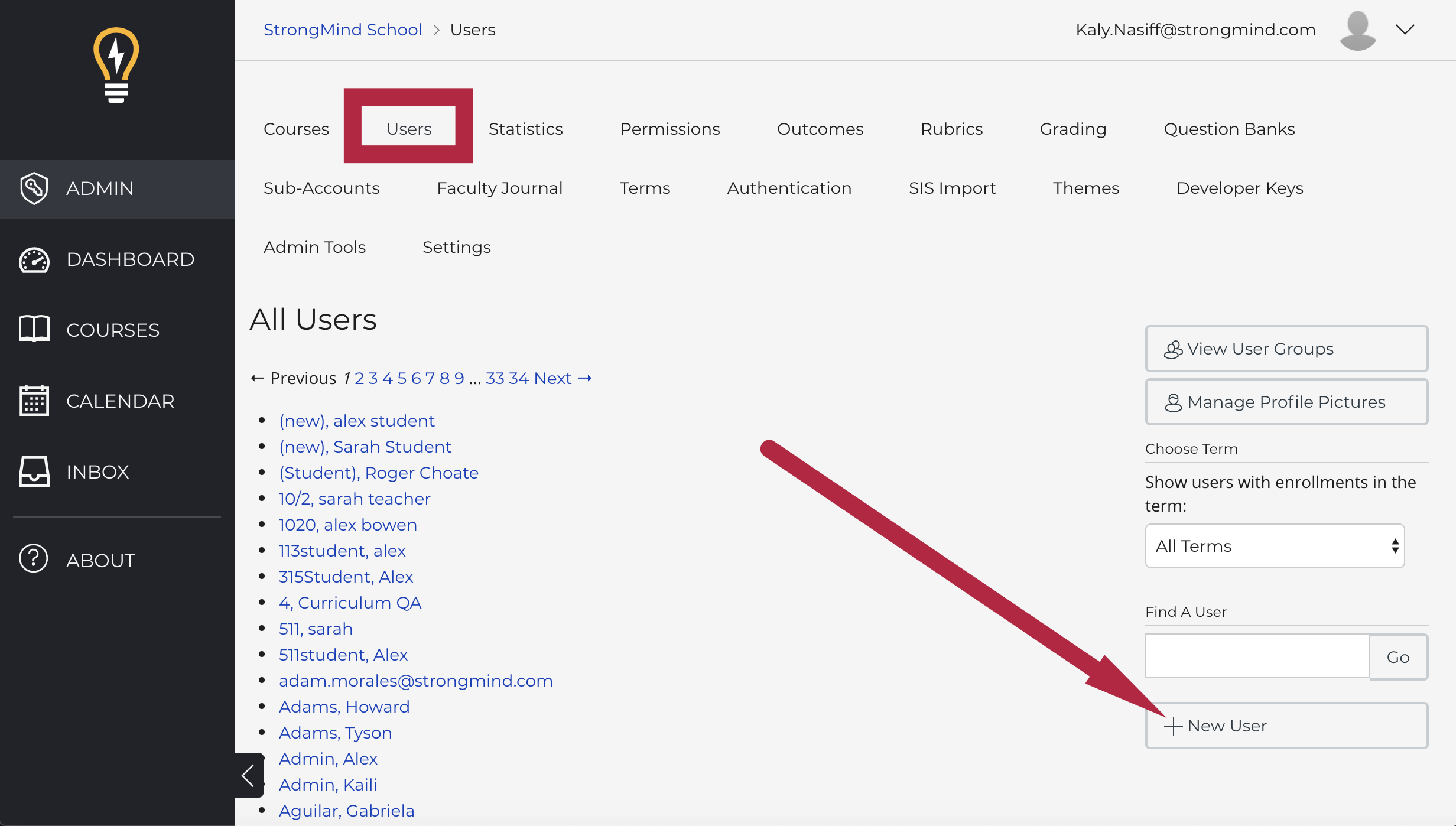Click the StrongMind lightbulb logo

(116, 65)
